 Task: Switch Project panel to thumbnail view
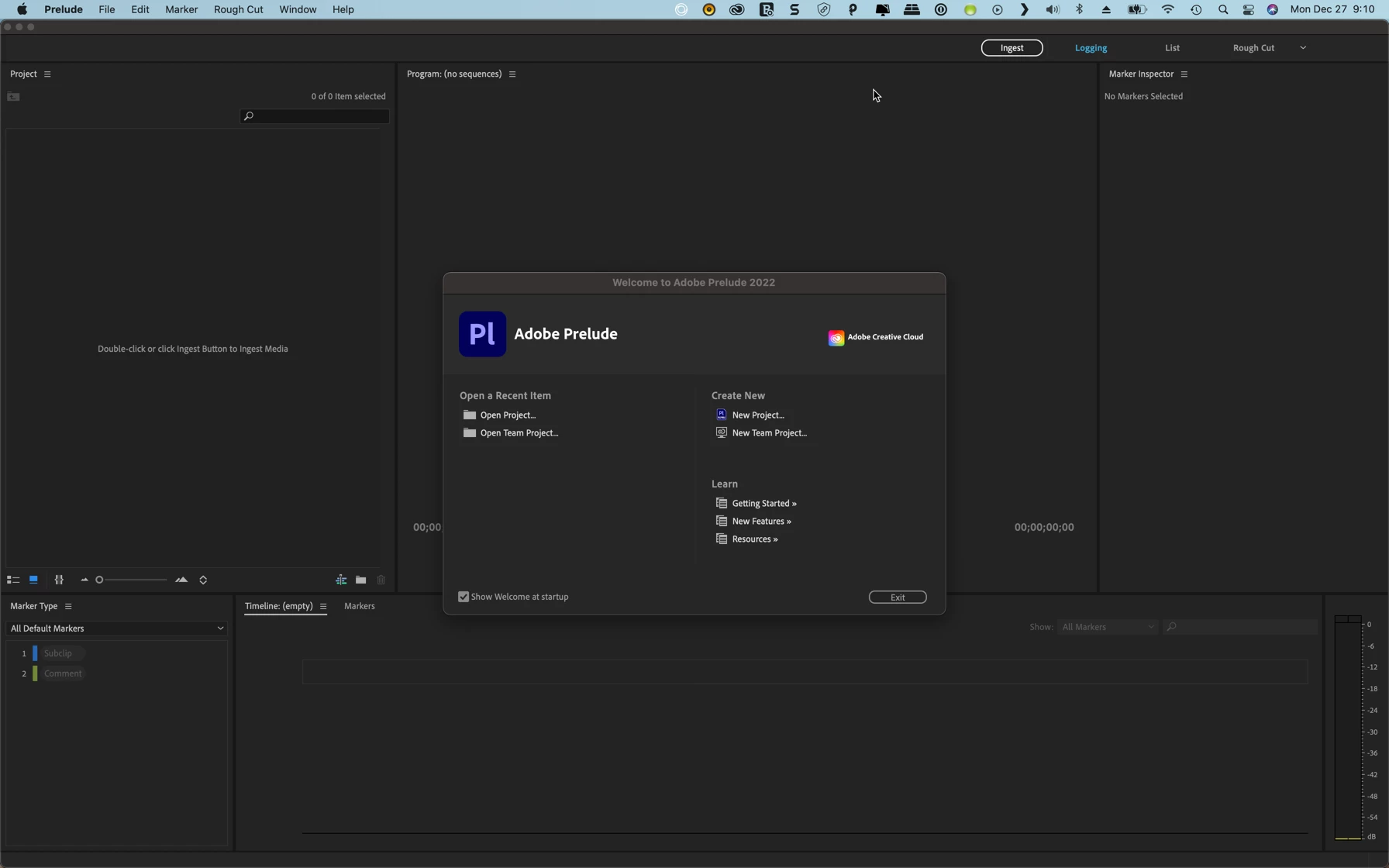33,580
